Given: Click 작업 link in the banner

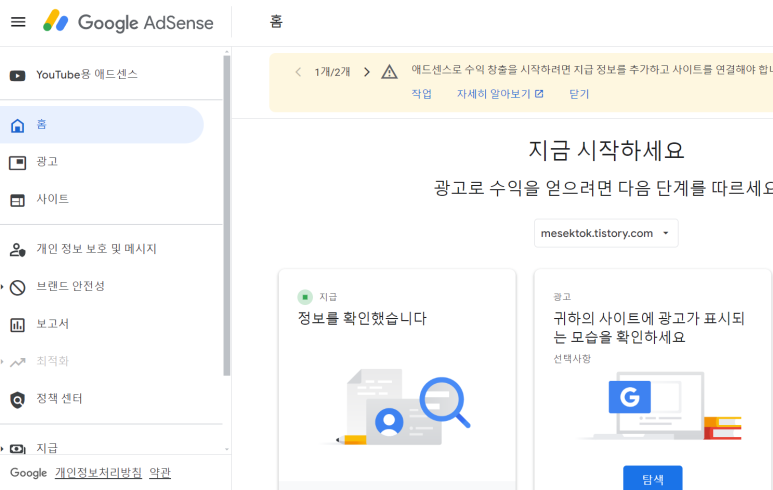Looking at the screenshot, I should click(422, 94).
